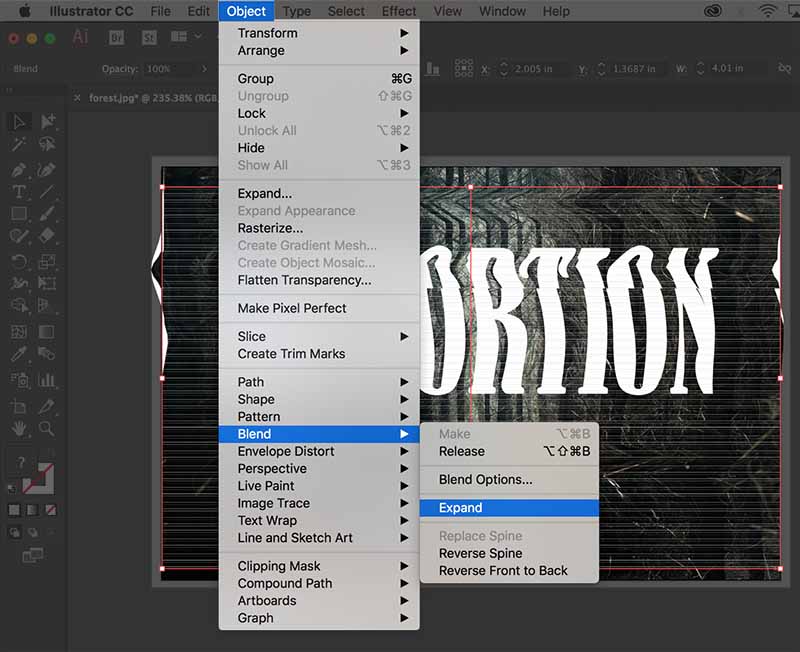Open the Arrange submenu
Screen dimensions: 800x652
pyautogui.click(x=319, y=51)
